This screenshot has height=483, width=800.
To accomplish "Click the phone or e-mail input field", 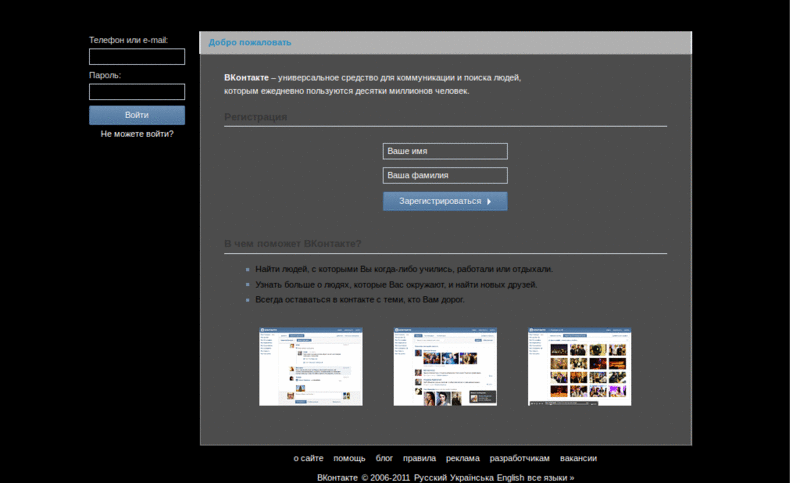I will coord(137,57).
